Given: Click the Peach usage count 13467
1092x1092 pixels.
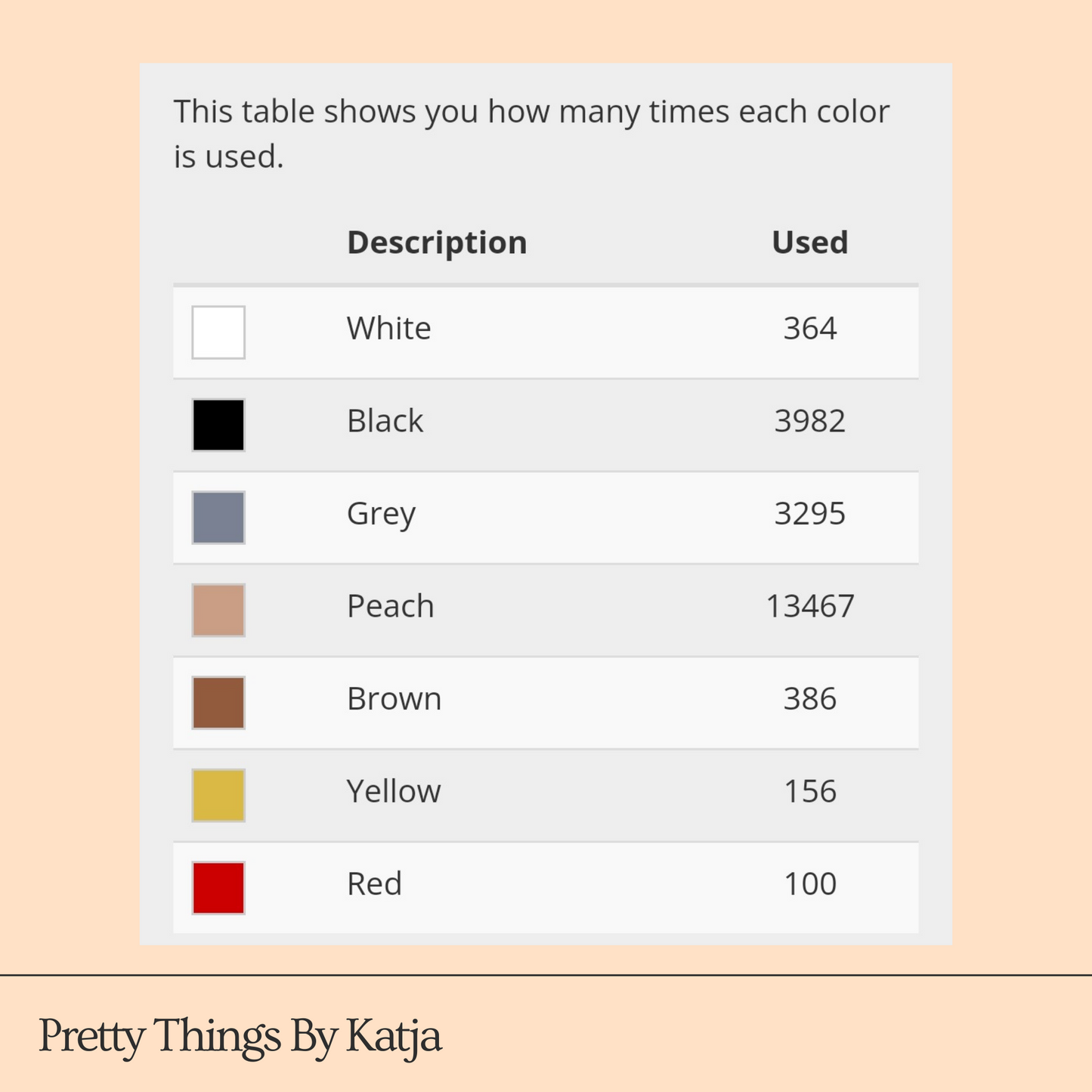Looking at the screenshot, I should coord(810,606).
